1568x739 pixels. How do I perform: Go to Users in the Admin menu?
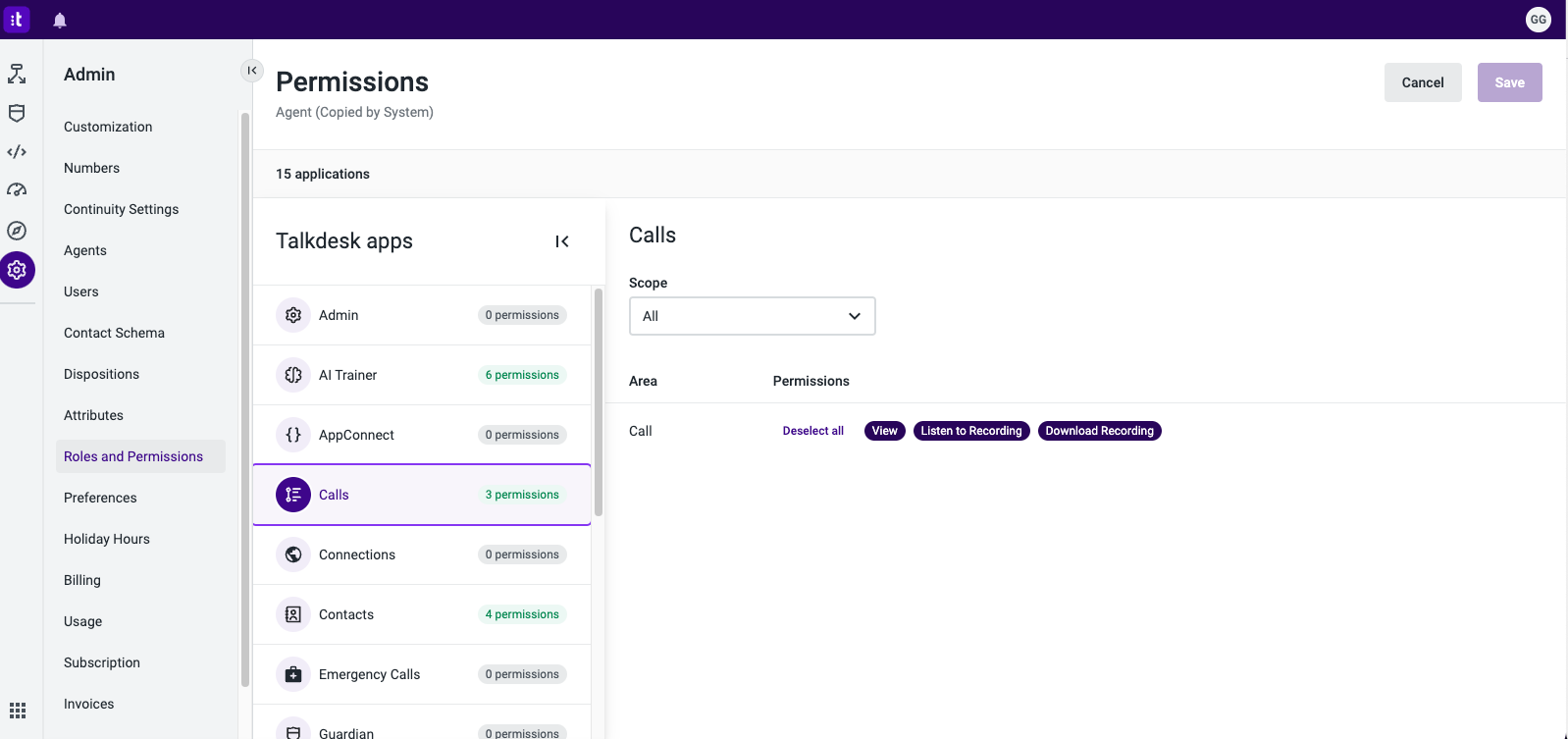pos(81,291)
